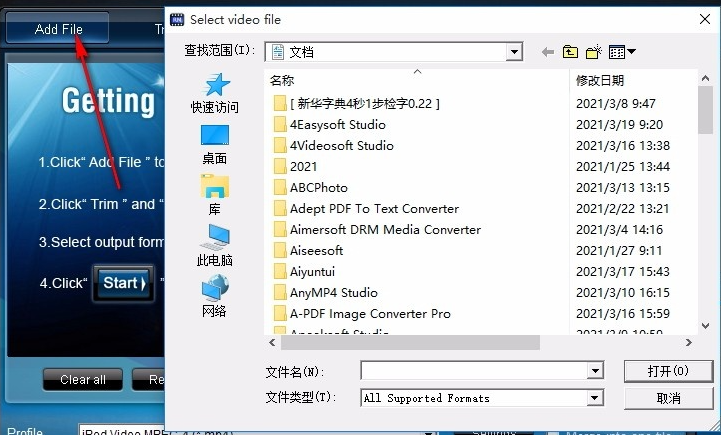Open 此电脑 this PC in sidebar

click(x=215, y=246)
